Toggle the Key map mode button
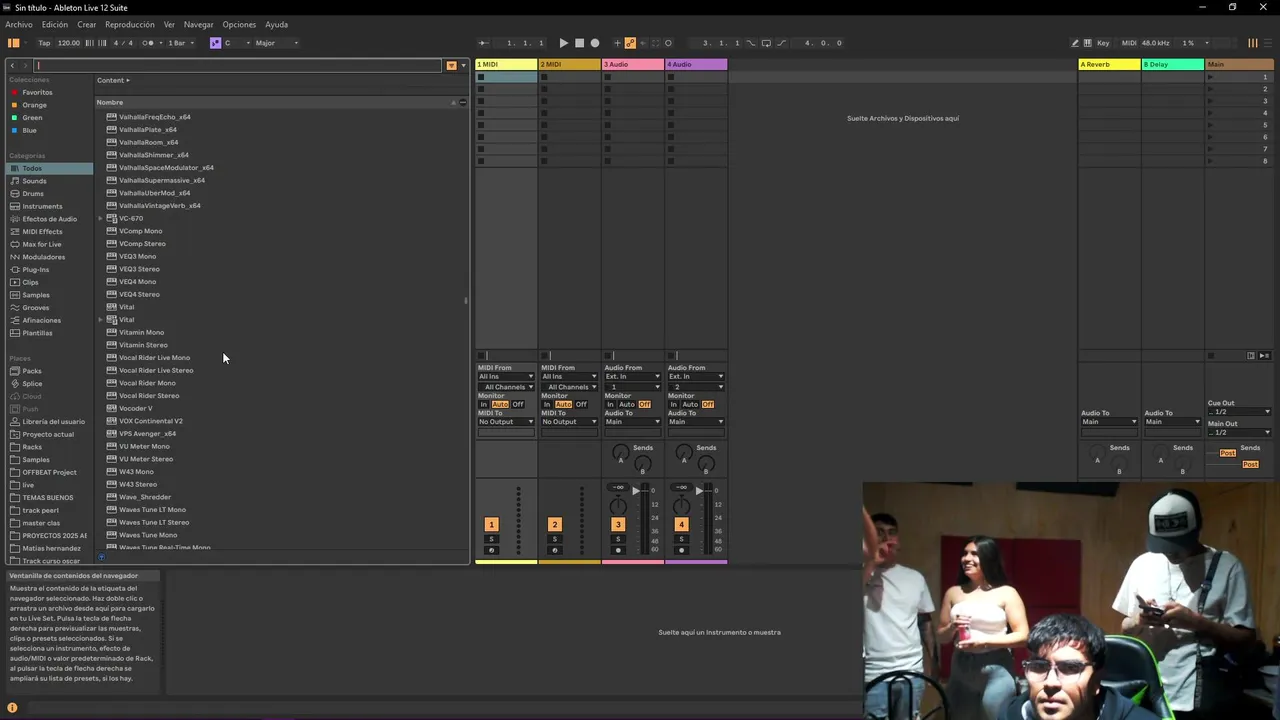 [1103, 43]
